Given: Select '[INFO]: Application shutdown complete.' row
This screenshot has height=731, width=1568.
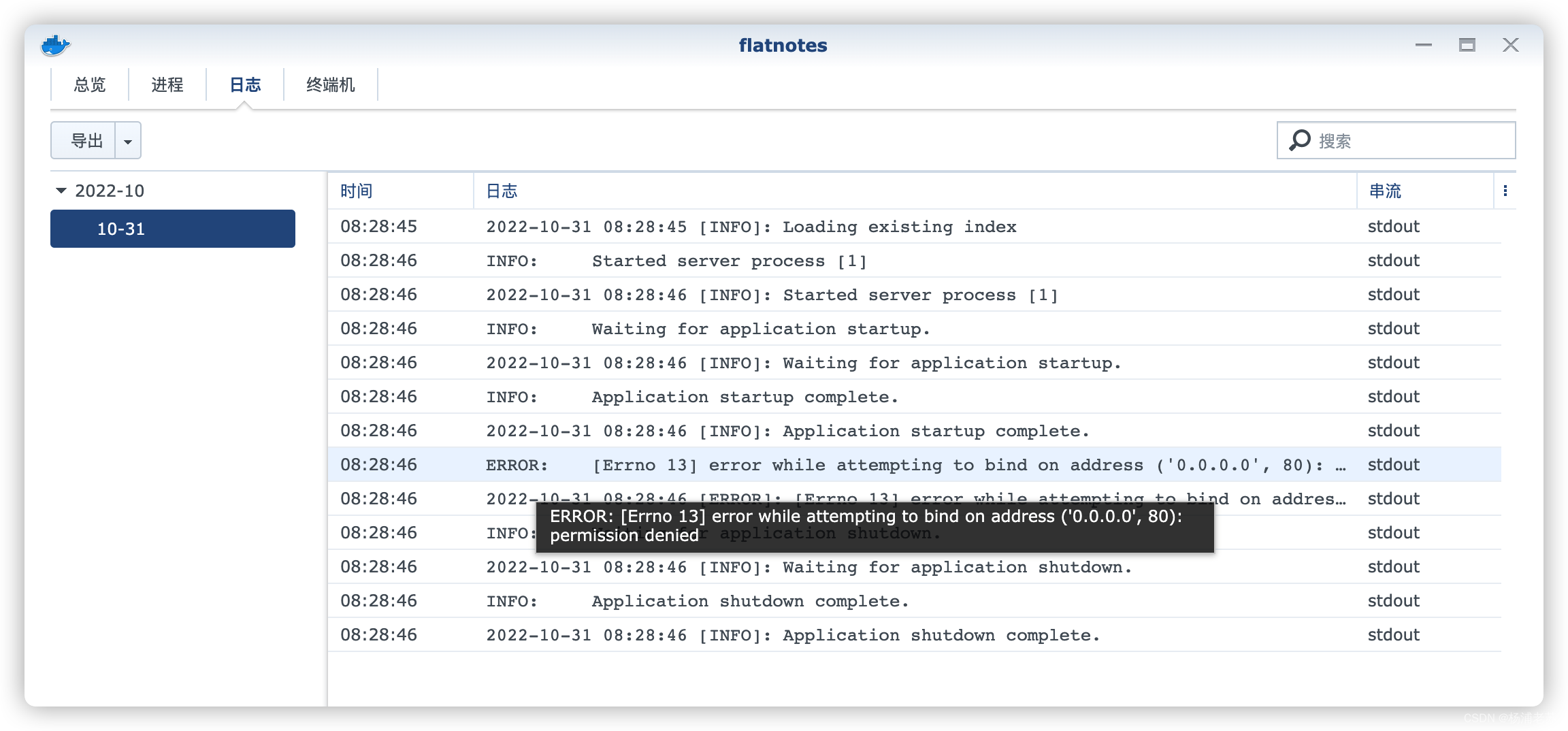Looking at the screenshot, I should [915, 635].
